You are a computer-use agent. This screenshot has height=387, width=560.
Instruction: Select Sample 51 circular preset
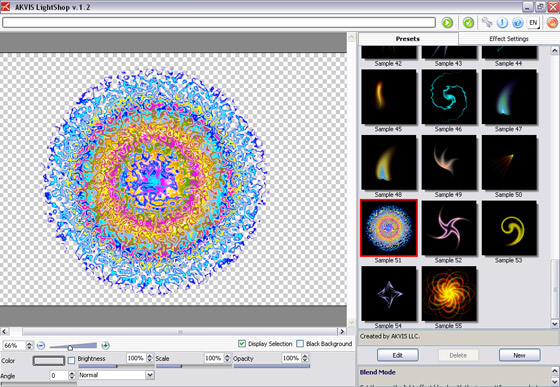click(x=389, y=228)
